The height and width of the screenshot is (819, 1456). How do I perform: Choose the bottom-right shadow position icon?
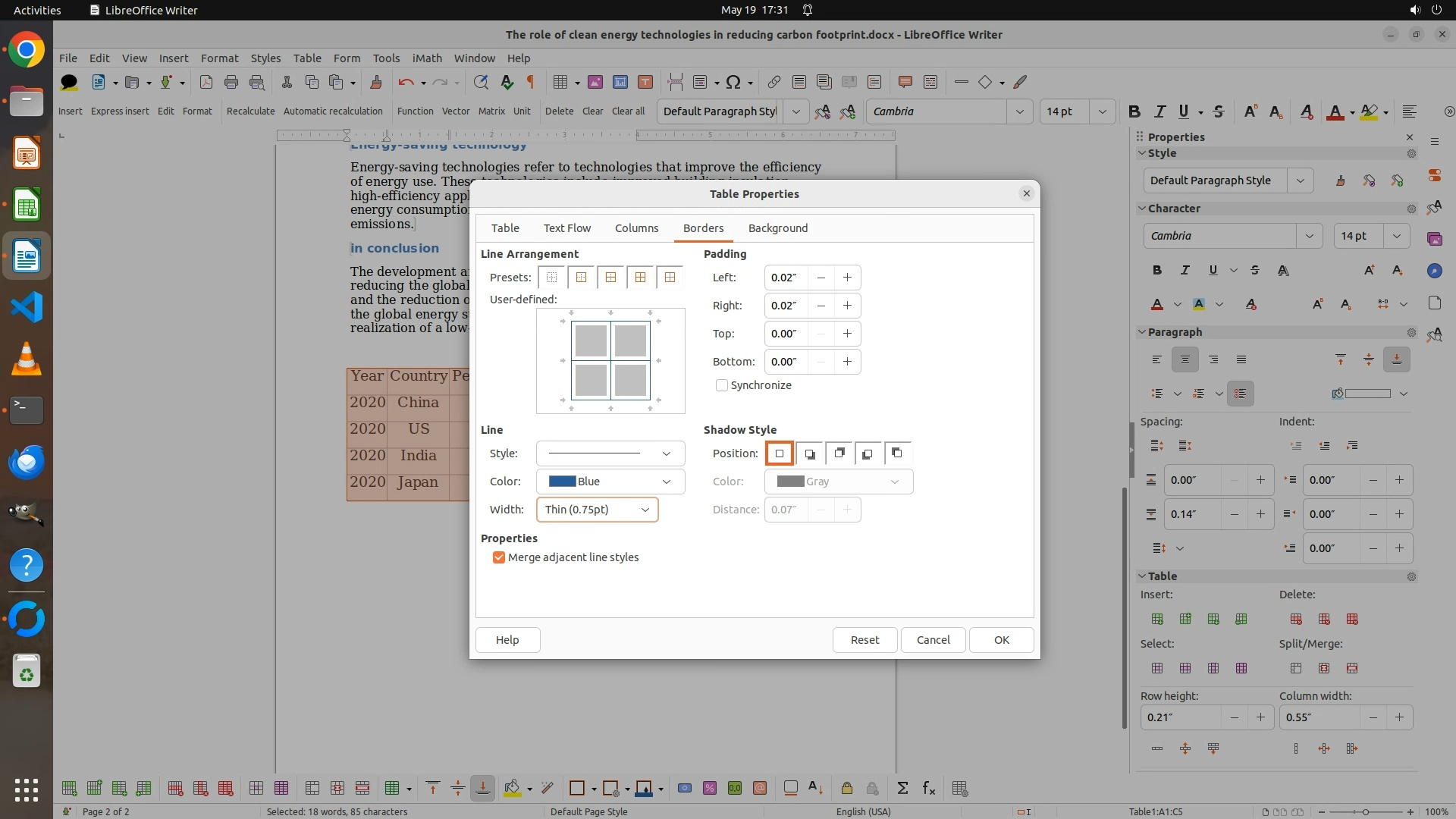(x=809, y=453)
